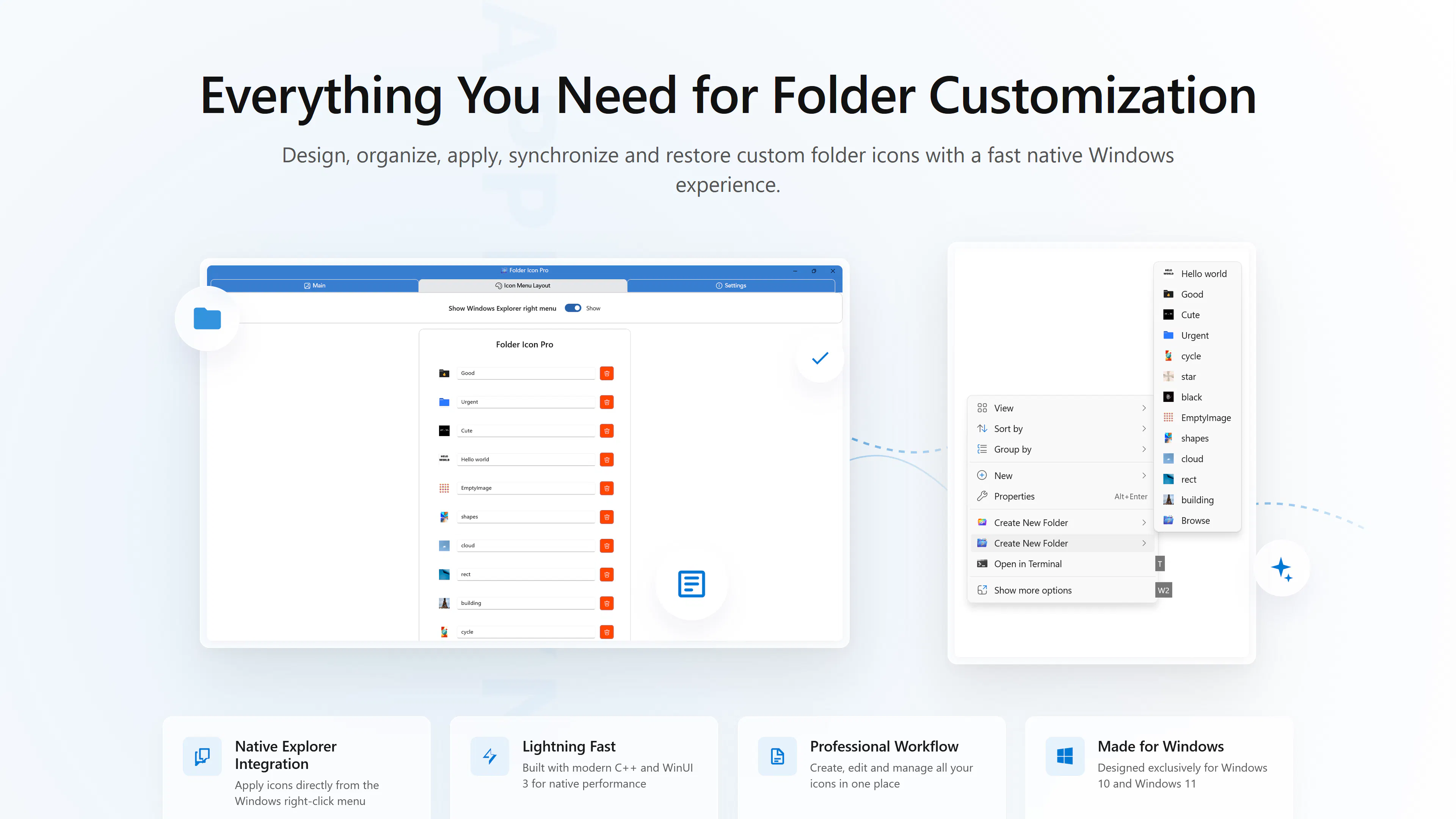Click Browse in icon submenu
This screenshot has height=819, width=1456.
1197,521
